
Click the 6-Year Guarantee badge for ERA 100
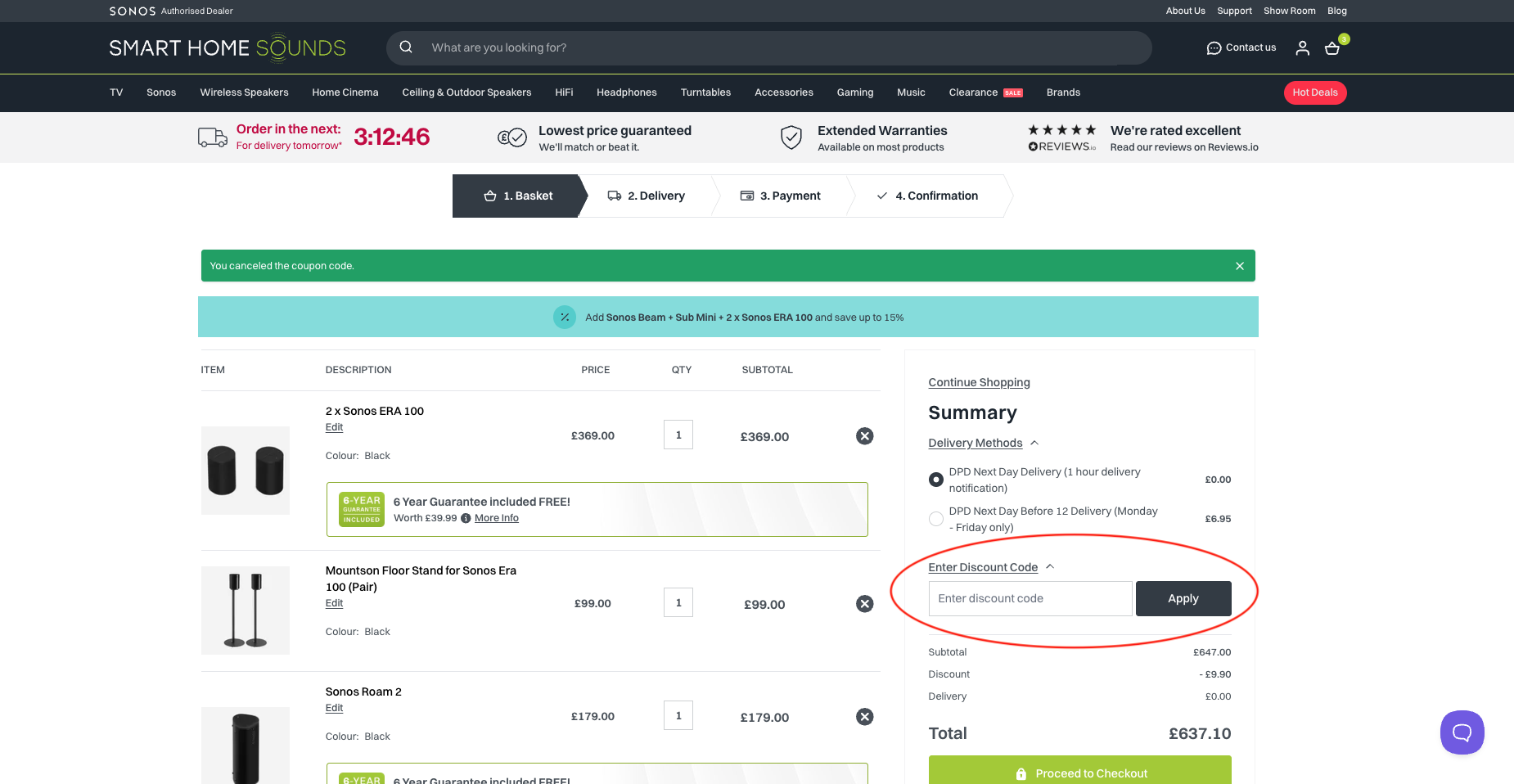pyautogui.click(x=362, y=510)
